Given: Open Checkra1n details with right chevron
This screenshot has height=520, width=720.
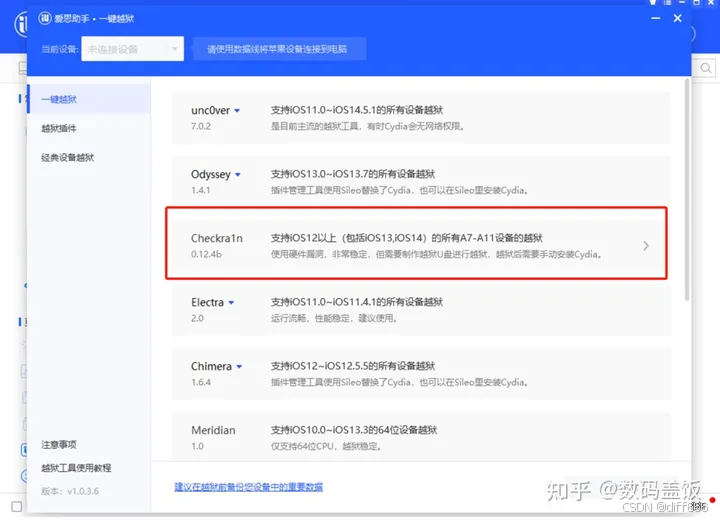Looking at the screenshot, I should point(646,246).
